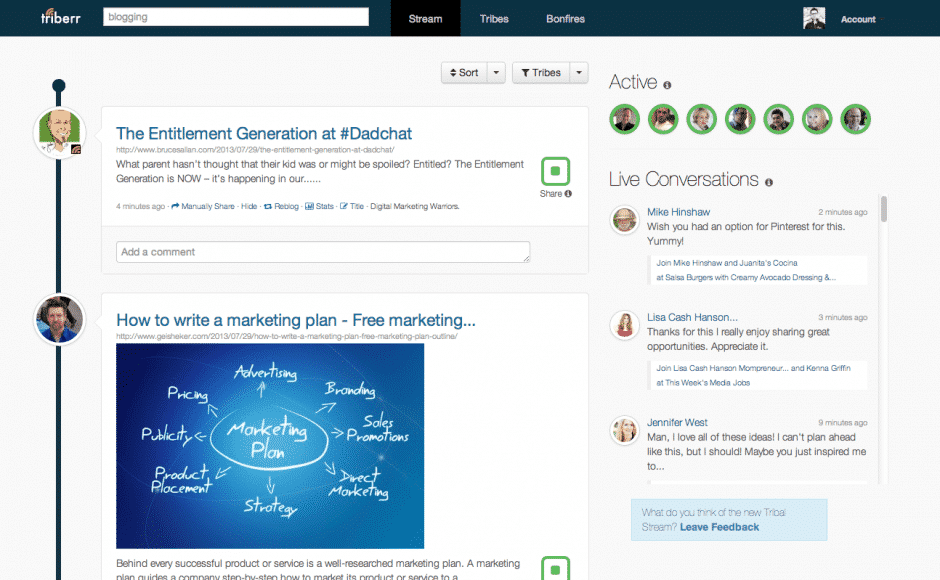Switch to the Bonfires tab
940x580 pixels.
pos(565,18)
